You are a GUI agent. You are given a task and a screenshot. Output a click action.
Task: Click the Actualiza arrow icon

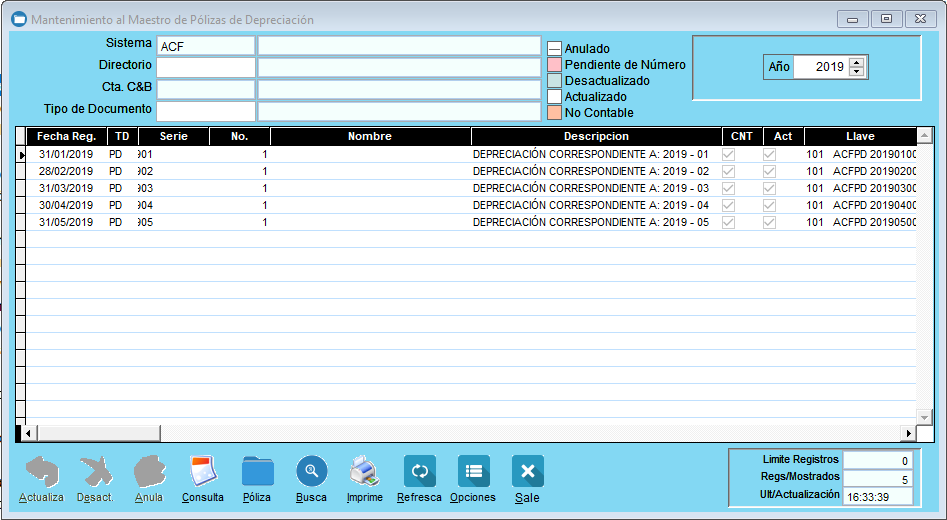click(41, 472)
